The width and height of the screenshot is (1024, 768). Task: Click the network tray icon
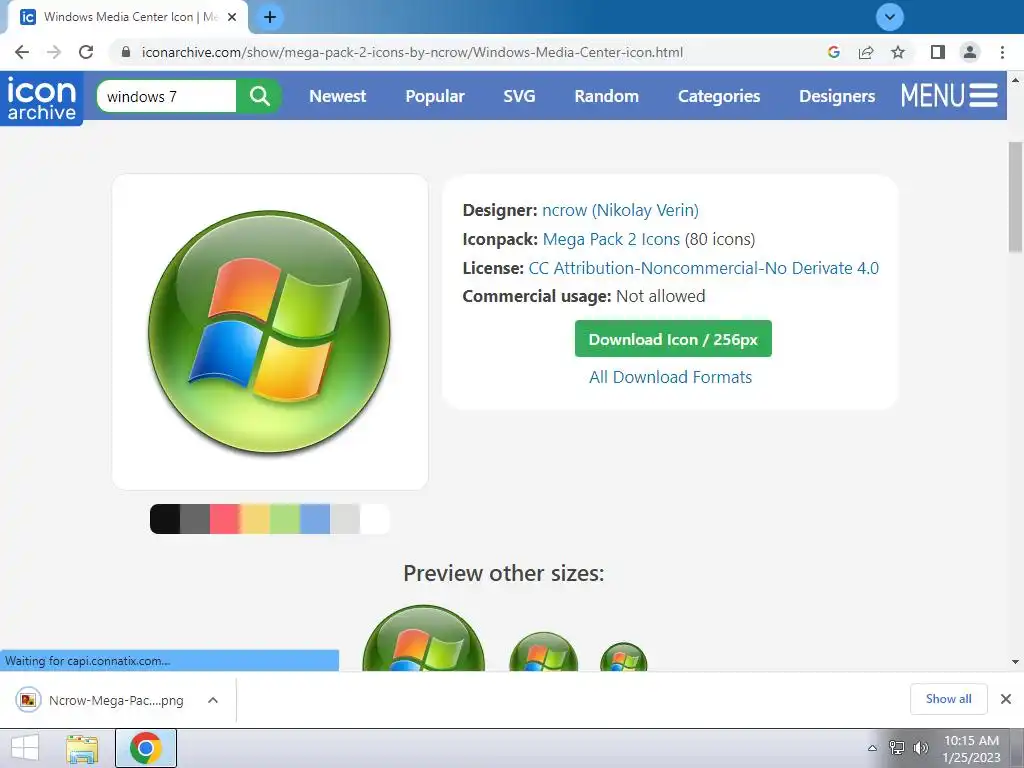897,748
